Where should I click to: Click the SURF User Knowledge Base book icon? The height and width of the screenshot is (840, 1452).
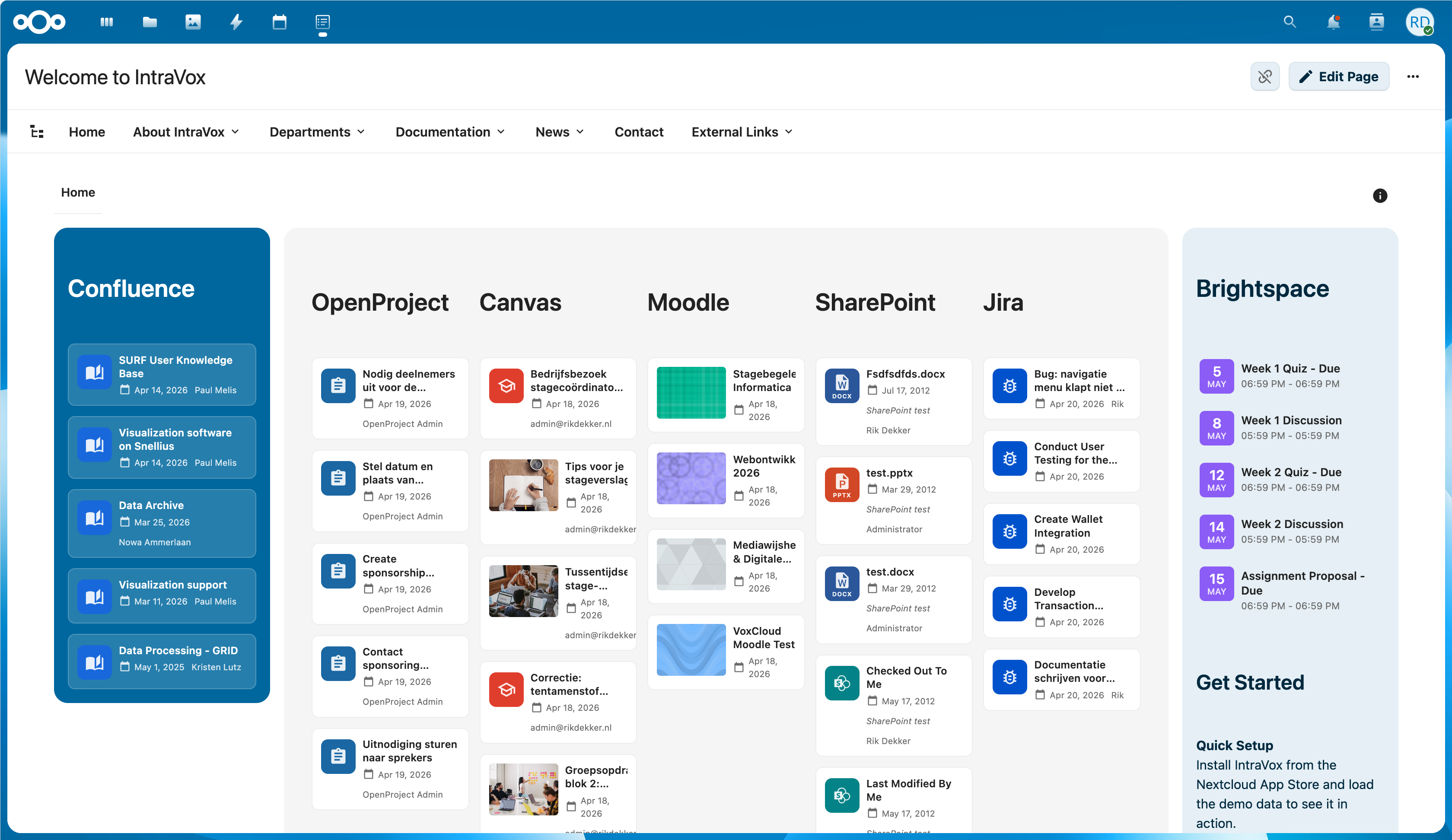click(95, 373)
